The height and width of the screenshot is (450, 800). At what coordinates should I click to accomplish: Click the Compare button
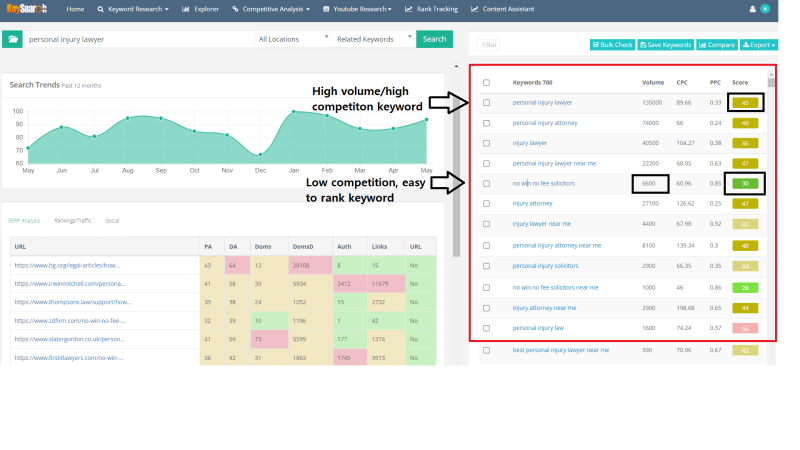pos(717,45)
